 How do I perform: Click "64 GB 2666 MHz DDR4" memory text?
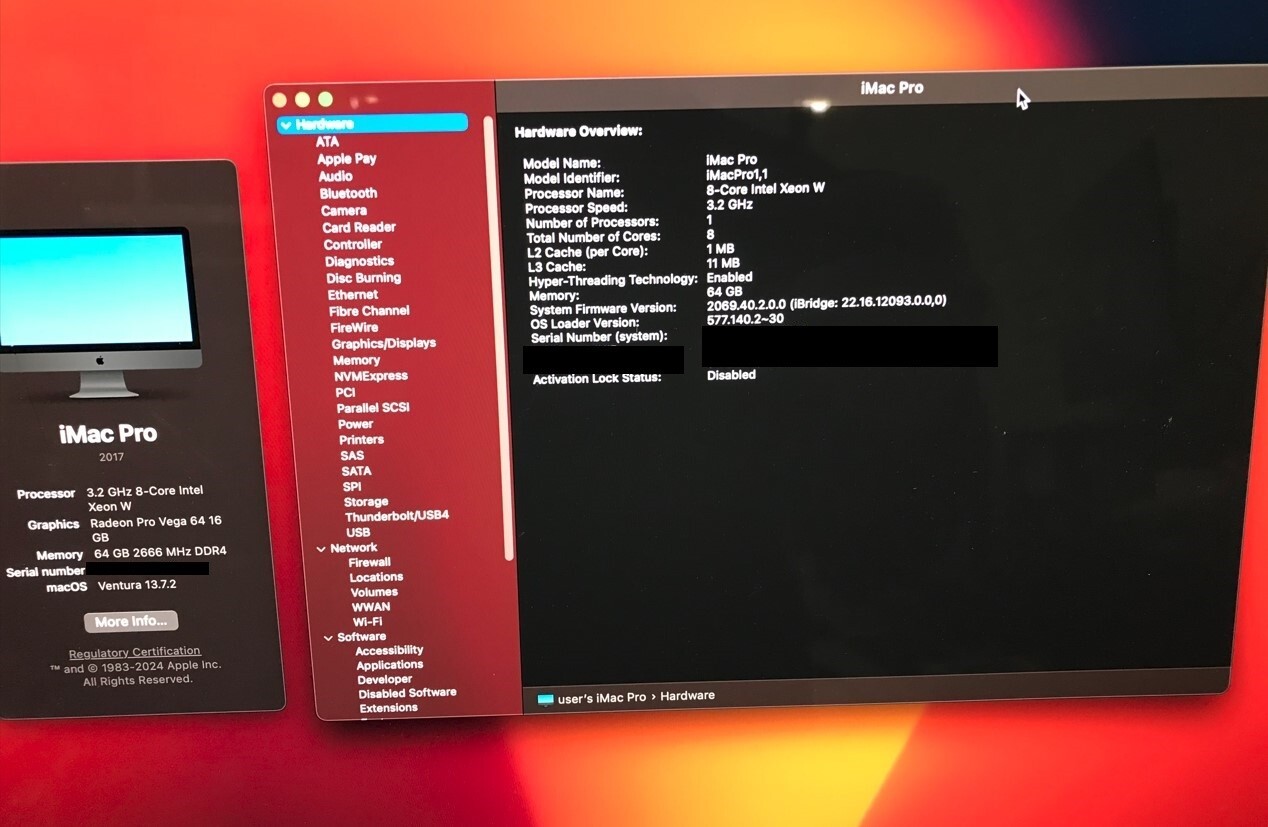(x=160, y=553)
